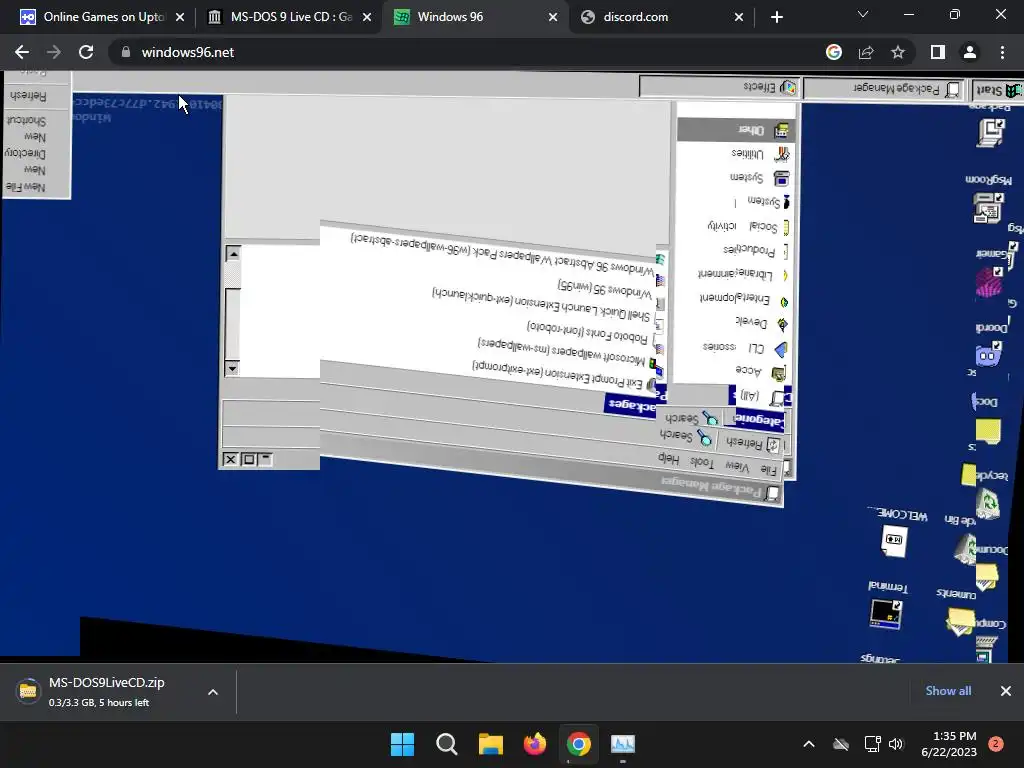The height and width of the screenshot is (768, 1024).
Task: Choose the Other category in Package Manager
Action: pyautogui.click(x=737, y=130)
